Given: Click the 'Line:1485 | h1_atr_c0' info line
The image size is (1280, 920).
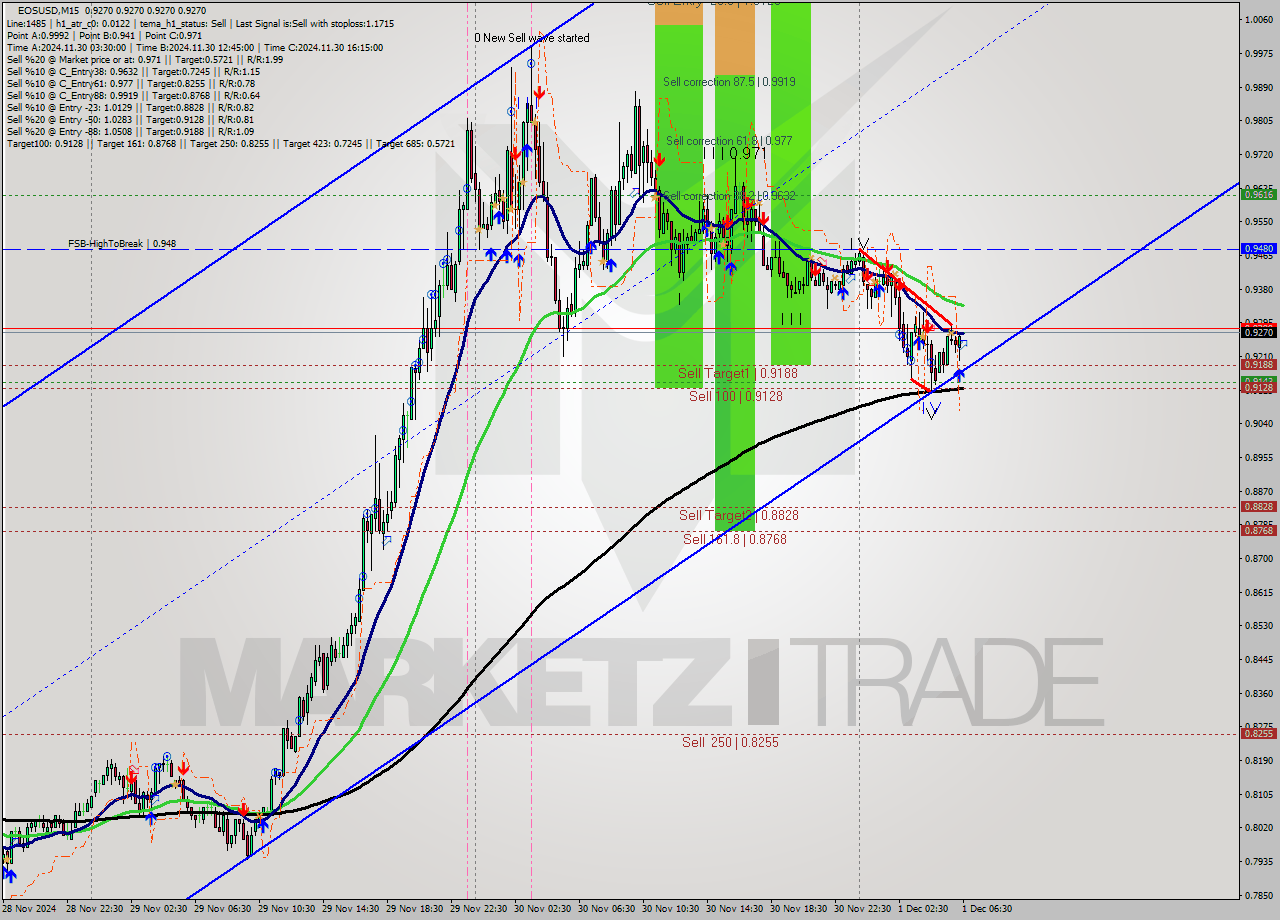Looking at the screenshot, I should click(200, 23).
